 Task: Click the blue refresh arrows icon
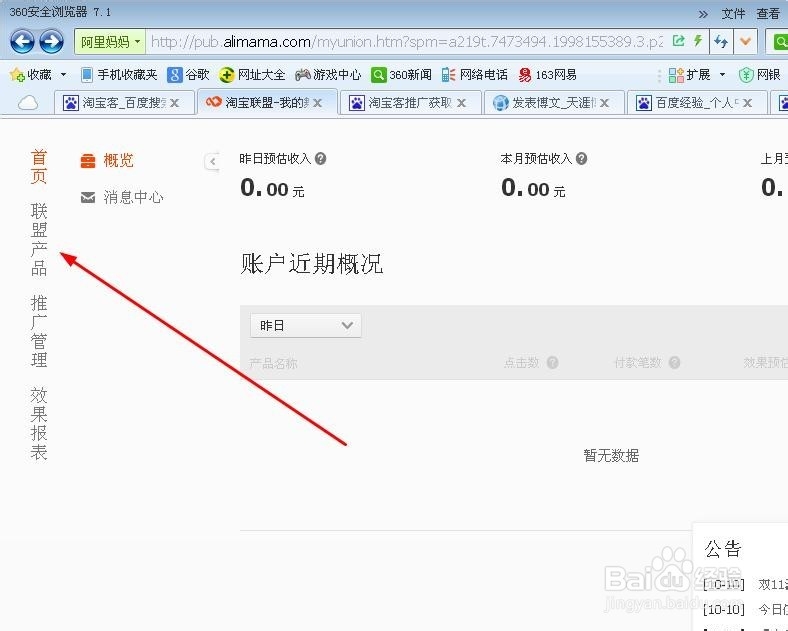coord(721,42)
